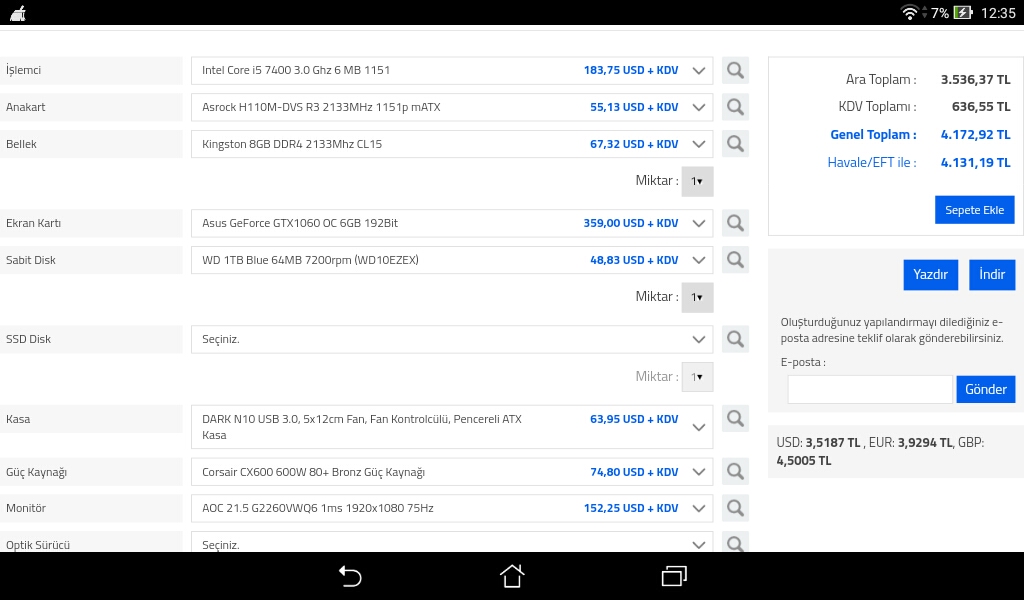Tap the 12:35 clock in status bar
1024x600 pixels.
click(x=999, y=12)
